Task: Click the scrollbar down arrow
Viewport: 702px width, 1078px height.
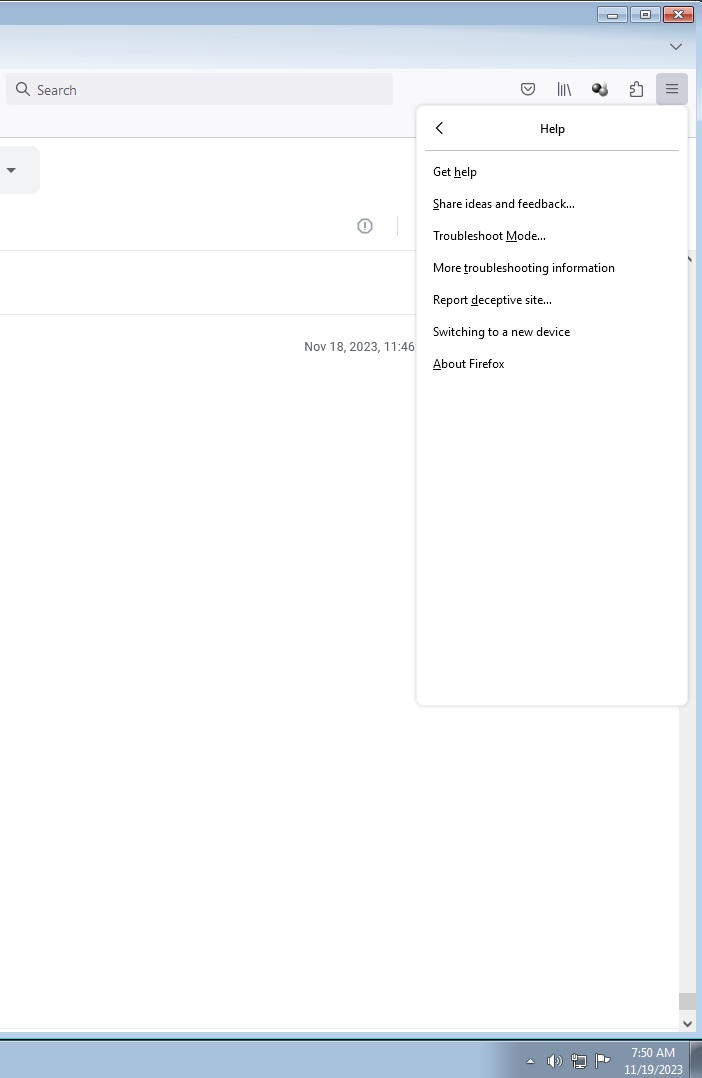Action: pos(687,1023)
